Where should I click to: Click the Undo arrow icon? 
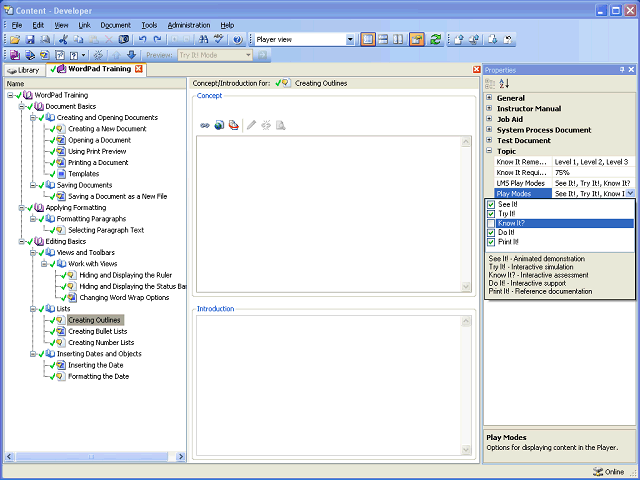(x=142, y=40)
